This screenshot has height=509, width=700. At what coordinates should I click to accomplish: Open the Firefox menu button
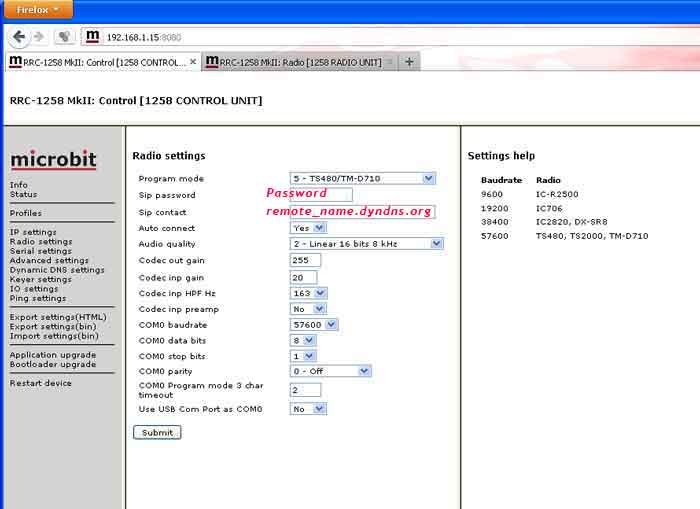tap(38, 9)
